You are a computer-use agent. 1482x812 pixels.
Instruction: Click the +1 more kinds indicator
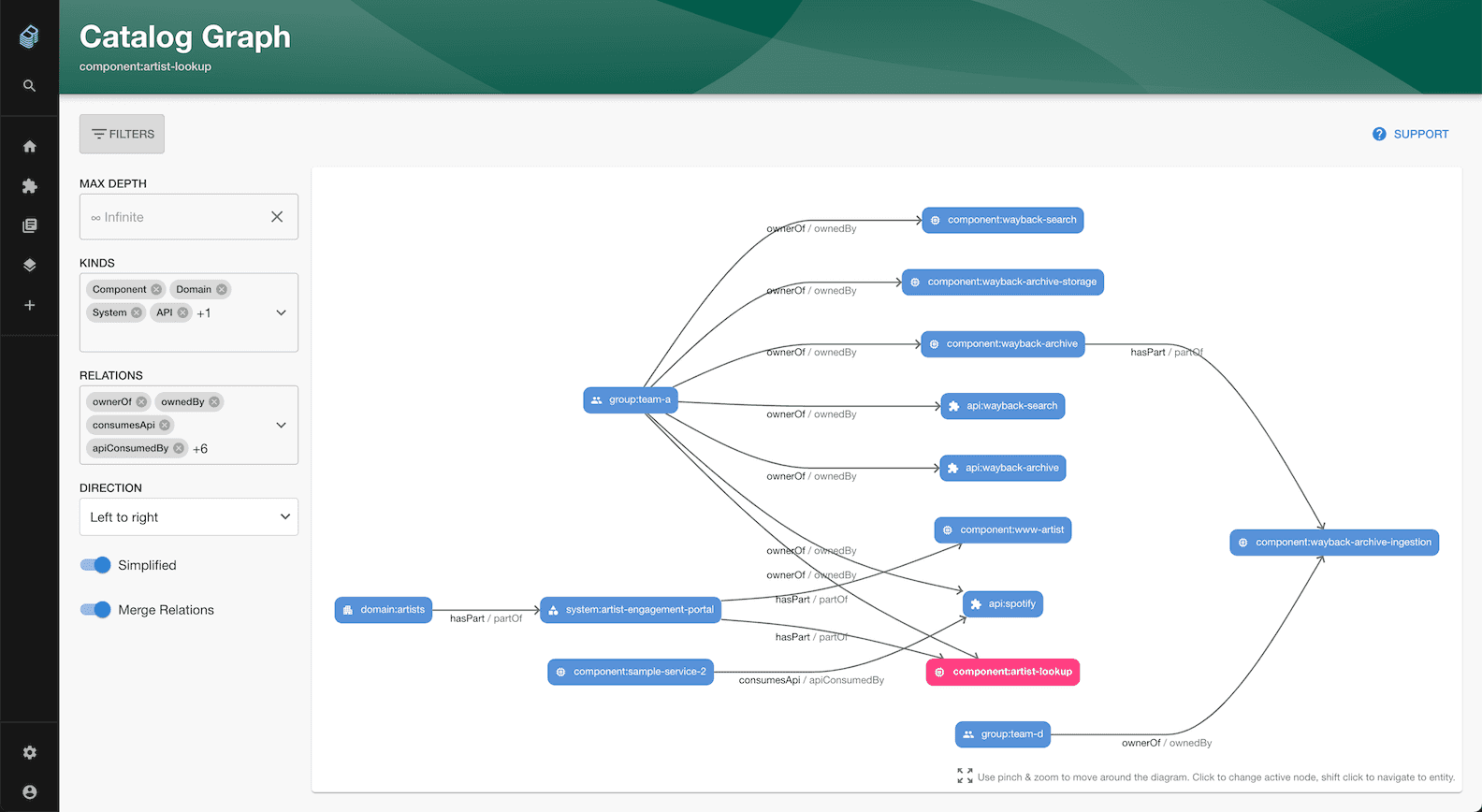[x=204, y=313]
